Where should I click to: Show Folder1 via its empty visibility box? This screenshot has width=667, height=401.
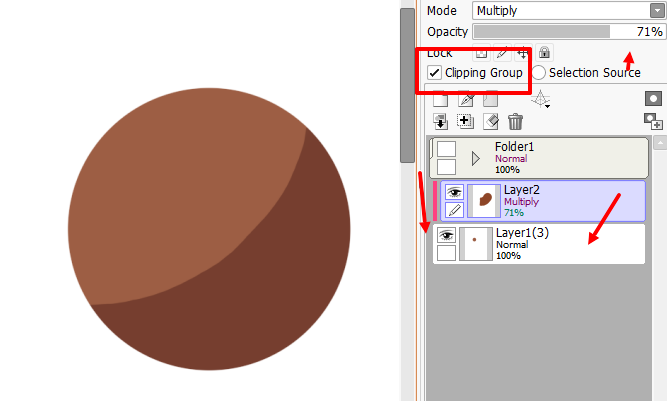coord(446,149)
